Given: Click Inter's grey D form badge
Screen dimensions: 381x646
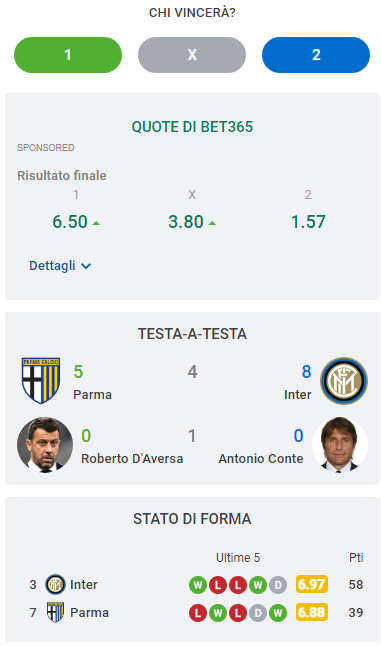Looking at the screenshot, I should 278,585.
